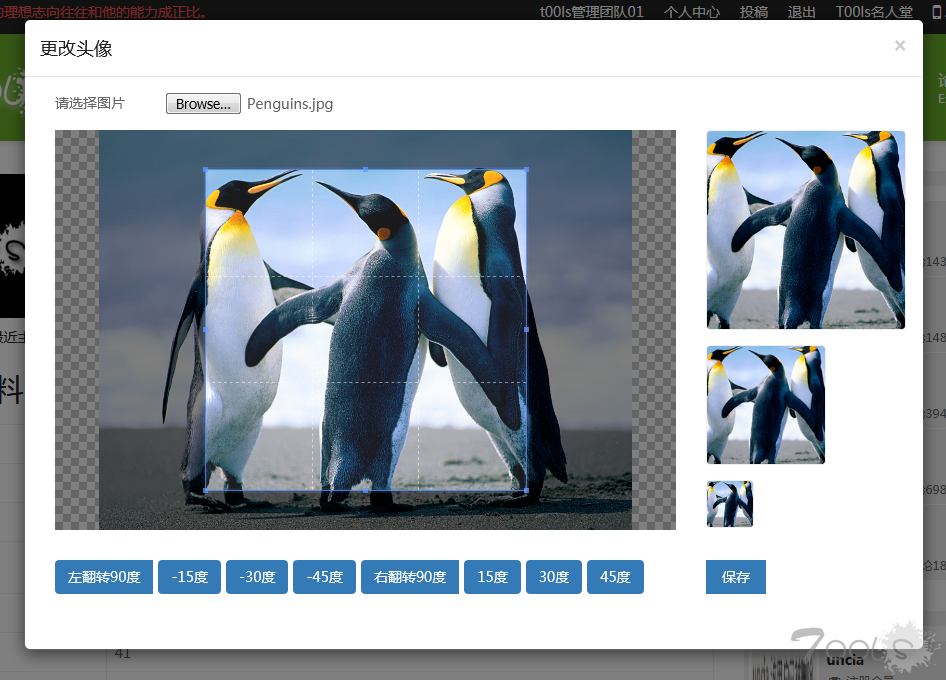Apply the -30度 rotation button

click(257, 577)
